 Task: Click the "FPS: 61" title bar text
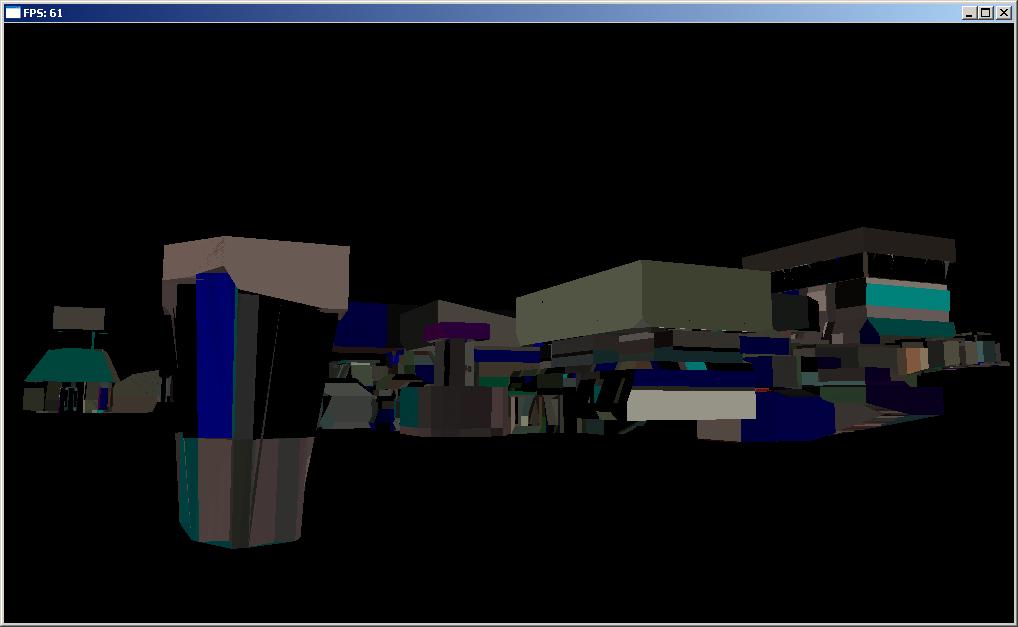tap(43, 13)
